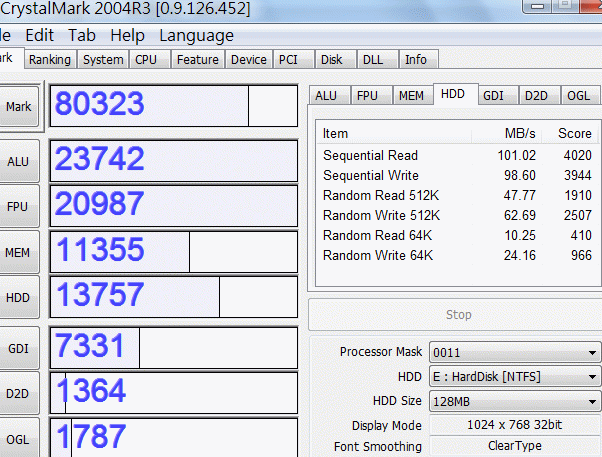Click the MEM score 11355
Viewport: 602px width, 457px height.
tap(100, 249)
